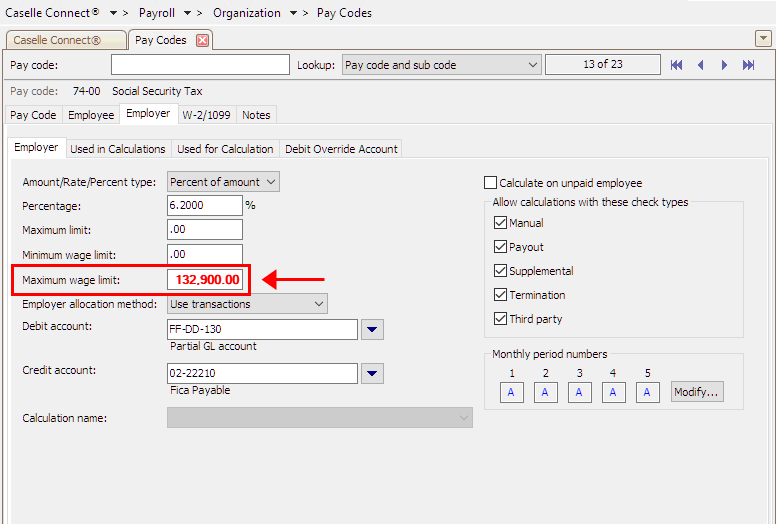Open the credit account lookup arrow
This screenshot has width=776, height=524.
click(372, 373)
